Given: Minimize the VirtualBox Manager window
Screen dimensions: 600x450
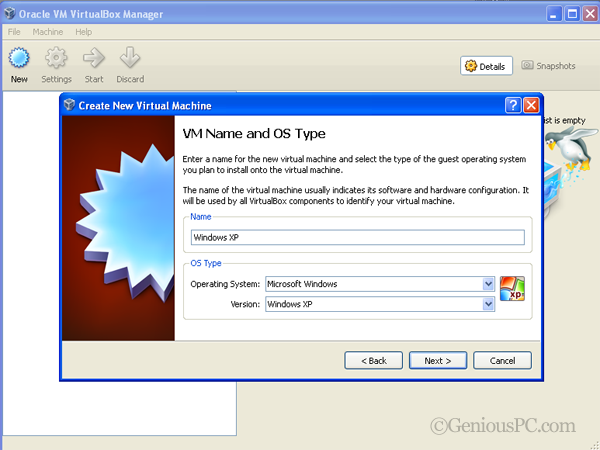Looking at the screenshot, I should click(554, 14).
